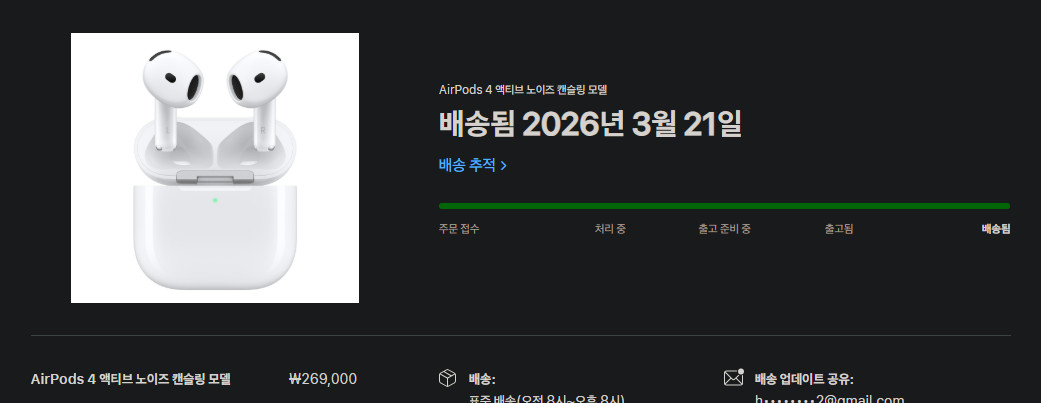Click the AirPods 4 product image
This screenshot has height=403, width=1041.
[215, 168]
